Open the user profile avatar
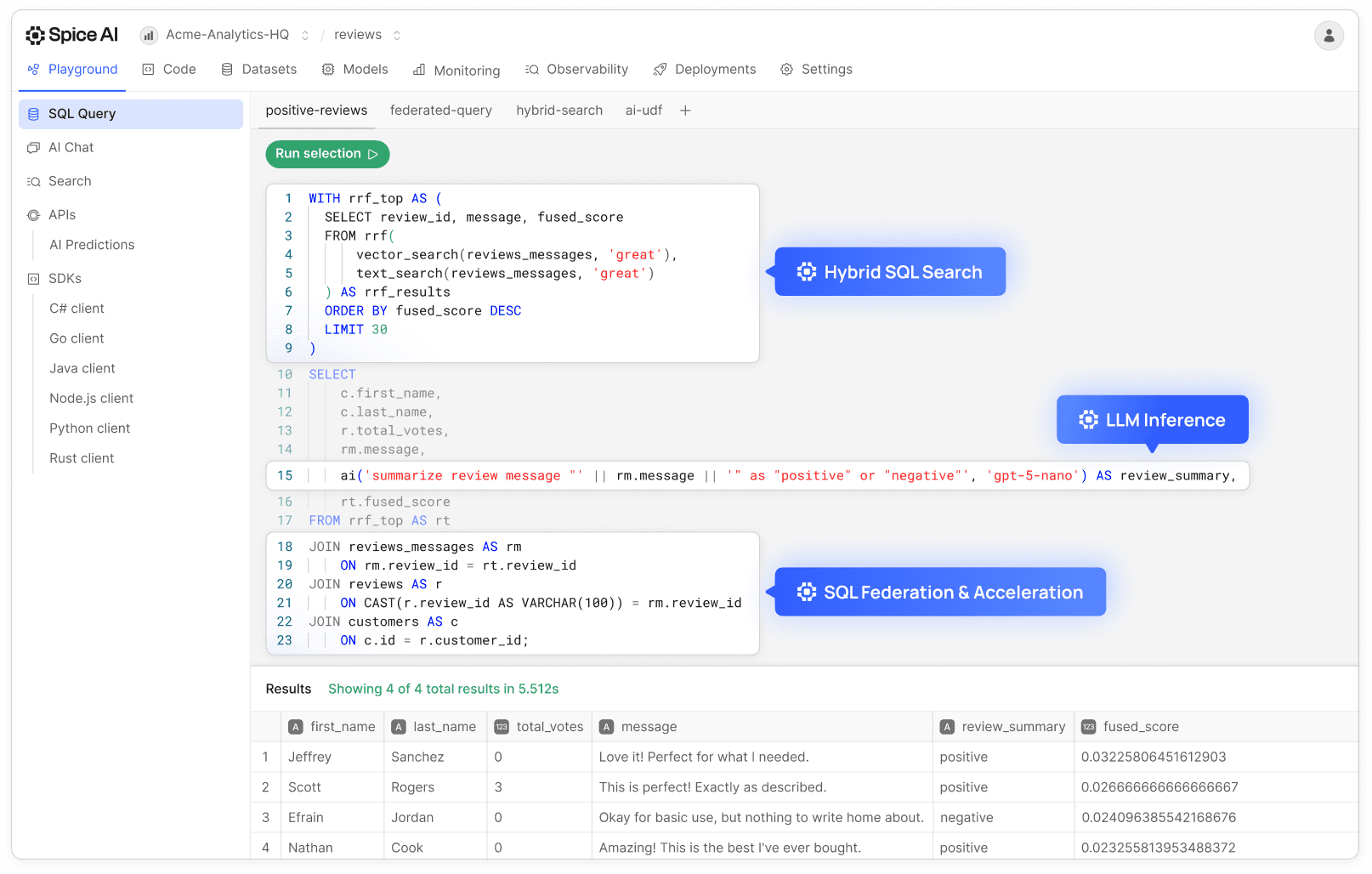The width and height of the screenshot is (1372, 874). pos(1329,36)
